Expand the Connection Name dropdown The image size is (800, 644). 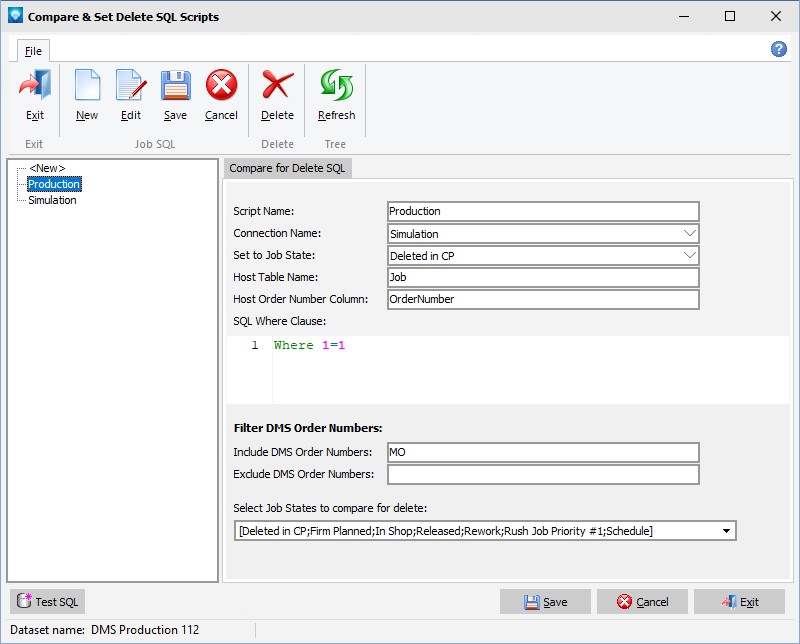coord(689,233)
